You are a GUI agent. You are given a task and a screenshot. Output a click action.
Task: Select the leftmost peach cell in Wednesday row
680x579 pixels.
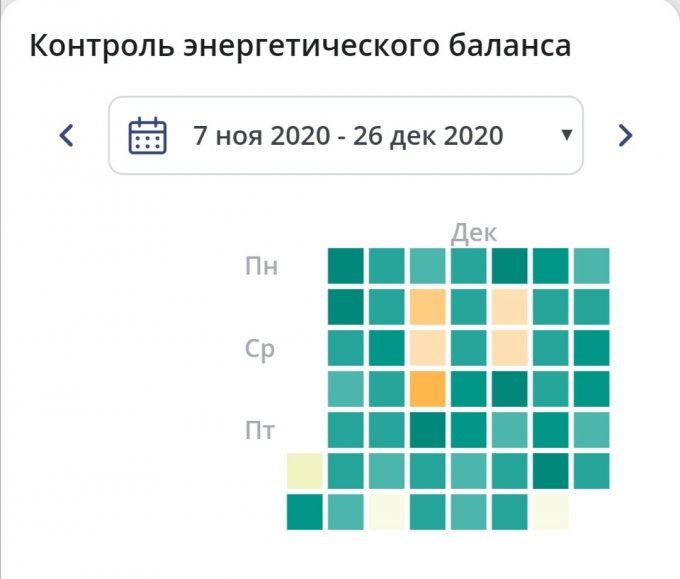pos(427,347)
